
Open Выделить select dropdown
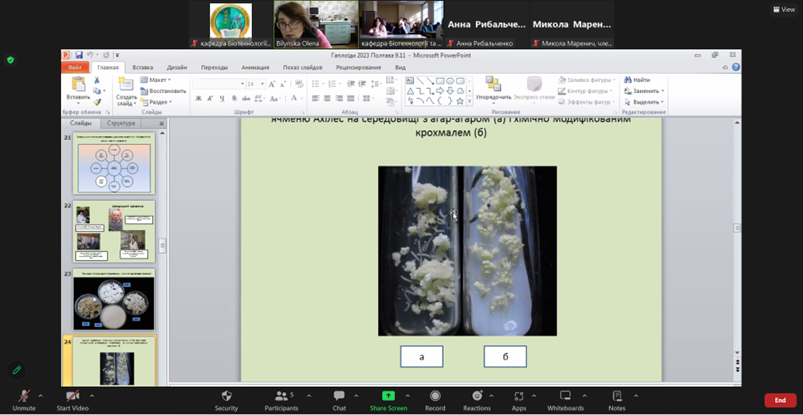pyautogui.click(x=644, y=102)
